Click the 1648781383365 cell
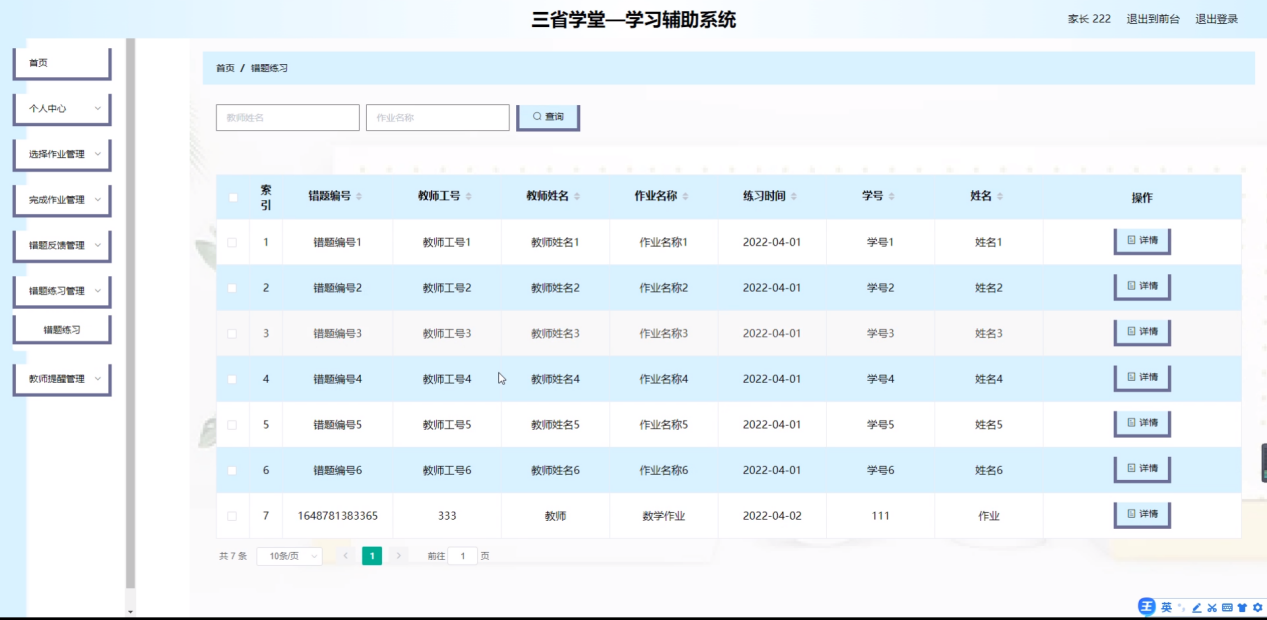 [338, 516]
